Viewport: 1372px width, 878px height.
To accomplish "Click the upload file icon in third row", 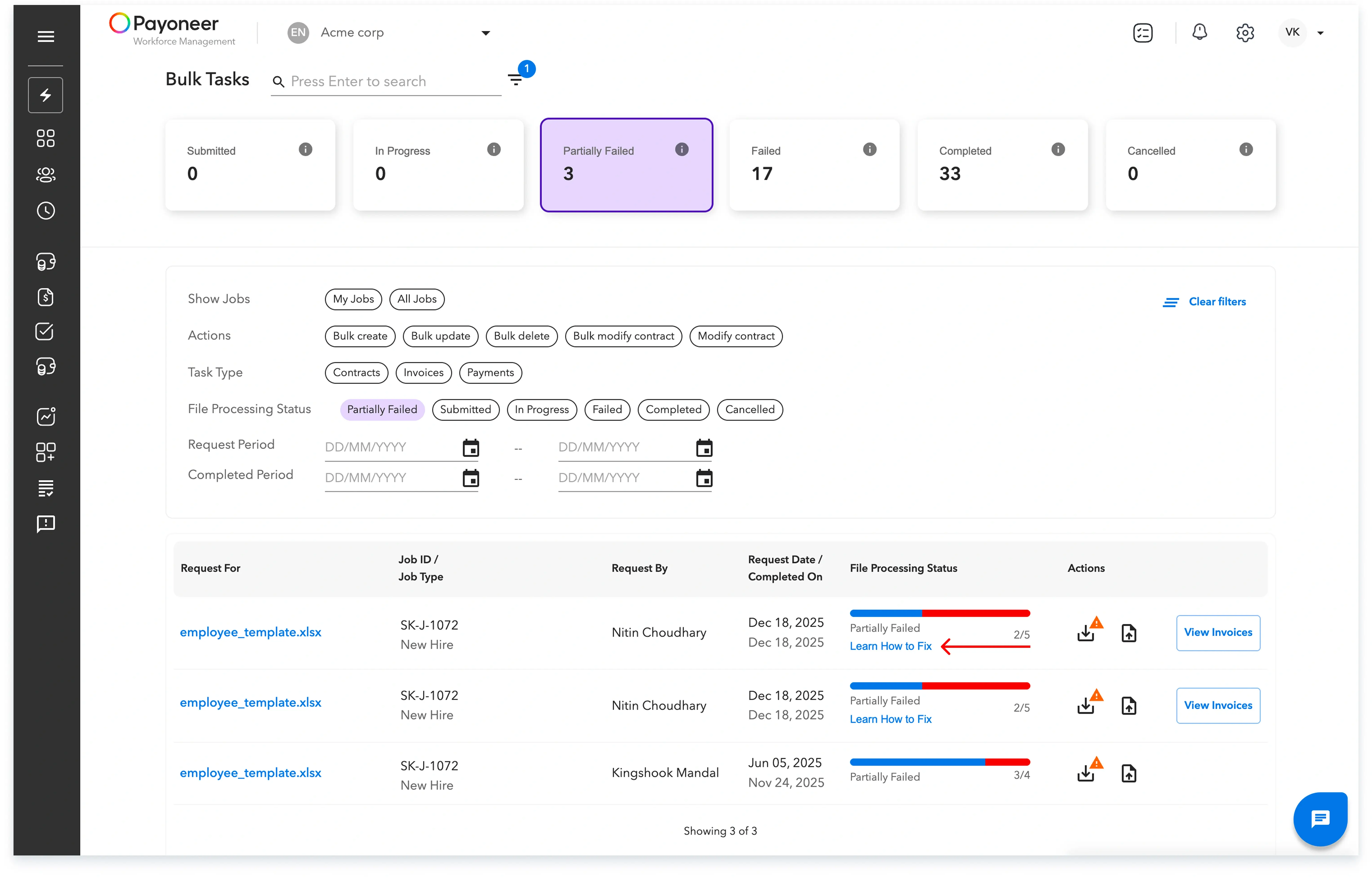I will (x=1129, y=774).
